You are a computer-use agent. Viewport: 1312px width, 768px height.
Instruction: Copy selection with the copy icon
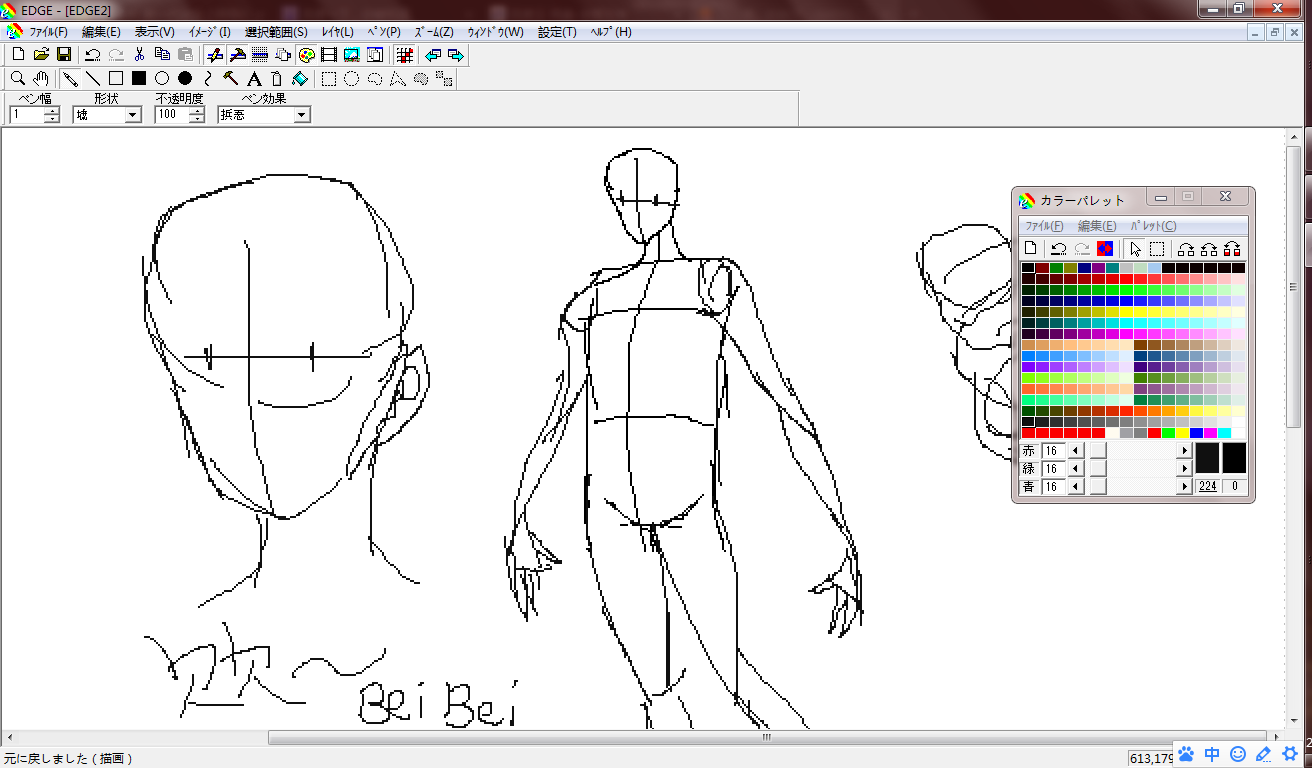point(162,54)
